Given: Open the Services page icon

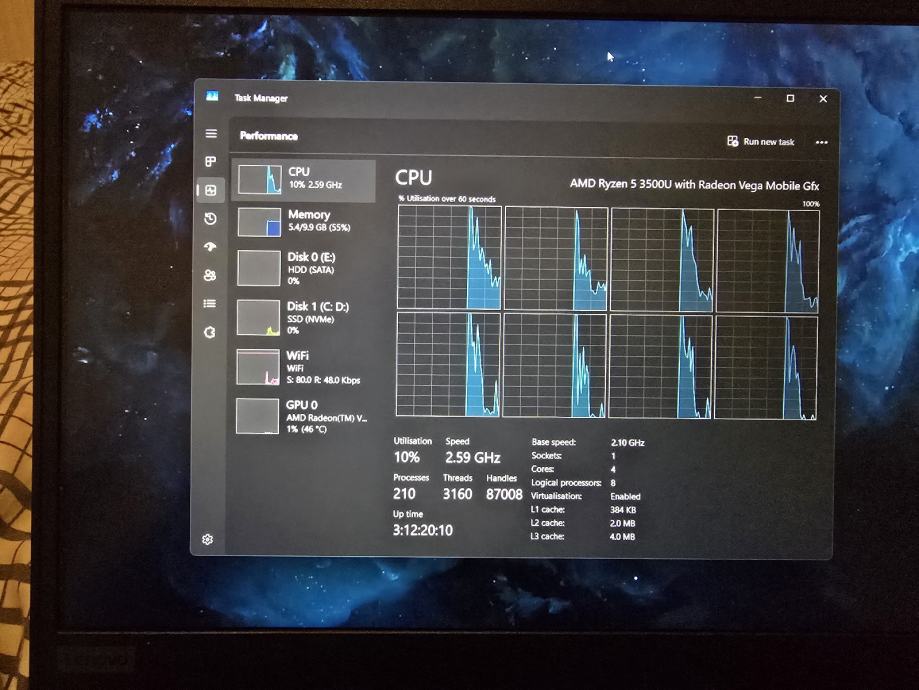Looking at the screenshot, I should [209, 332].
